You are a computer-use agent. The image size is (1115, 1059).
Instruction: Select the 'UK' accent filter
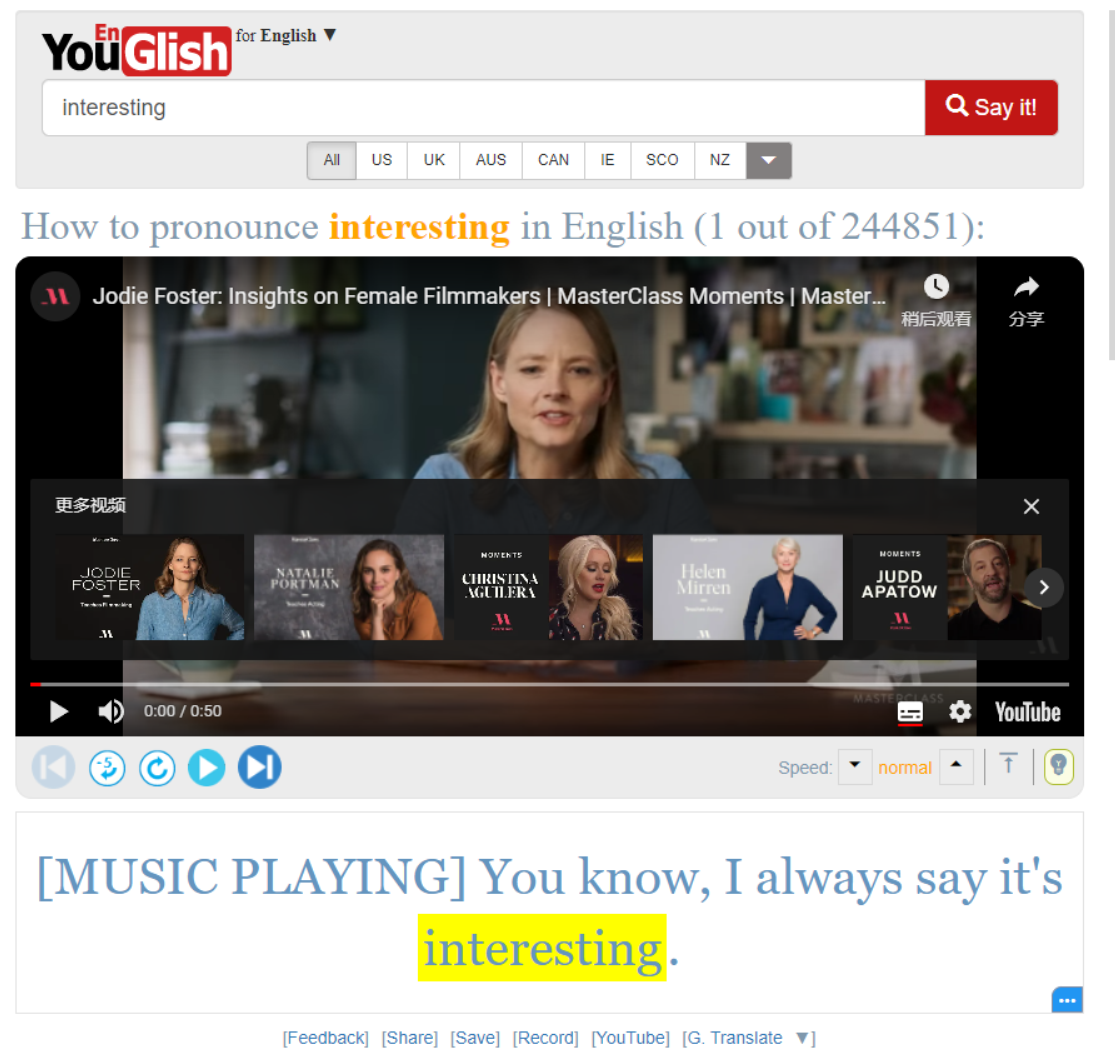point(434,160)
